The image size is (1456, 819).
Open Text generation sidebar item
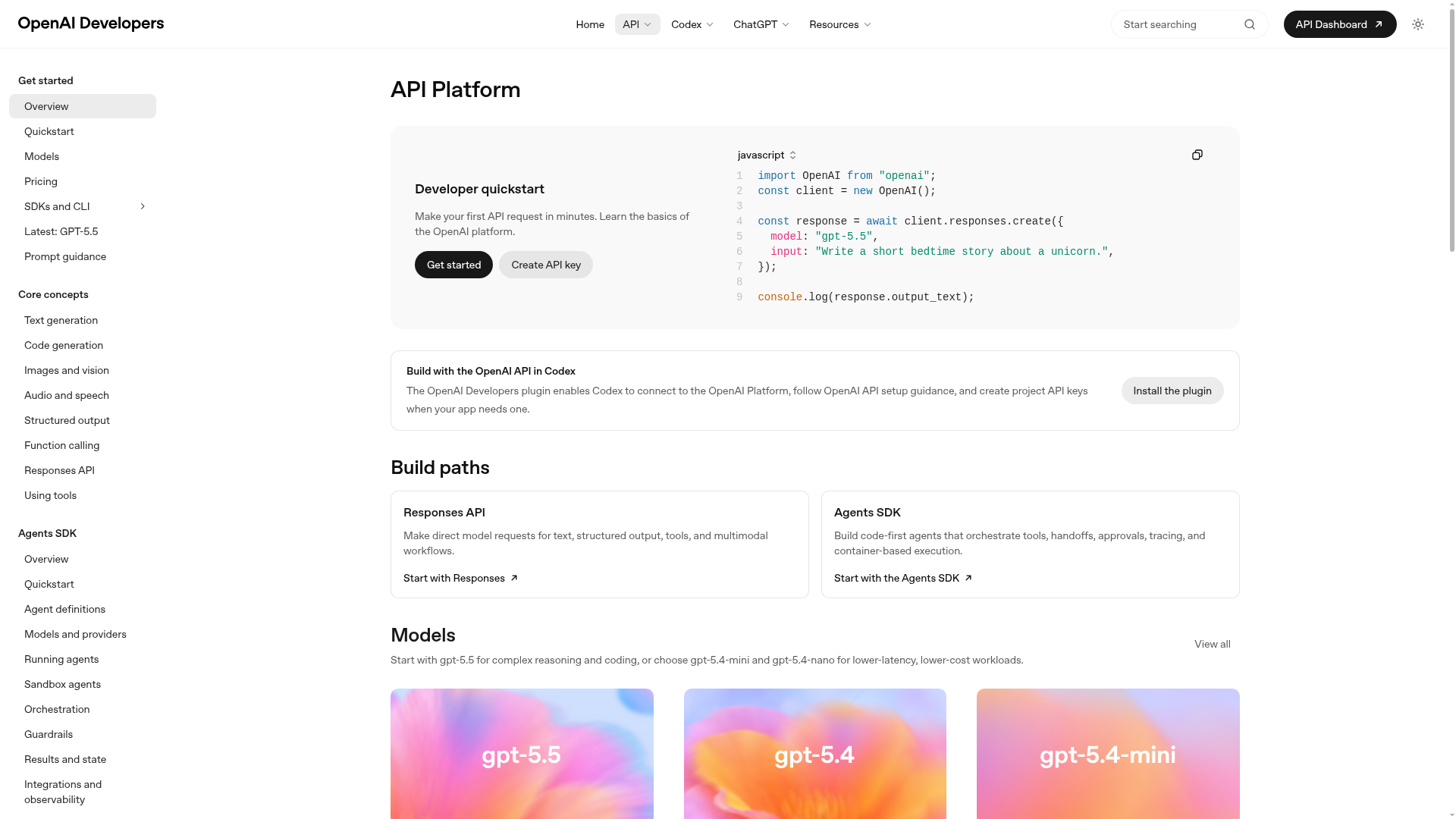tap(83, 320)
